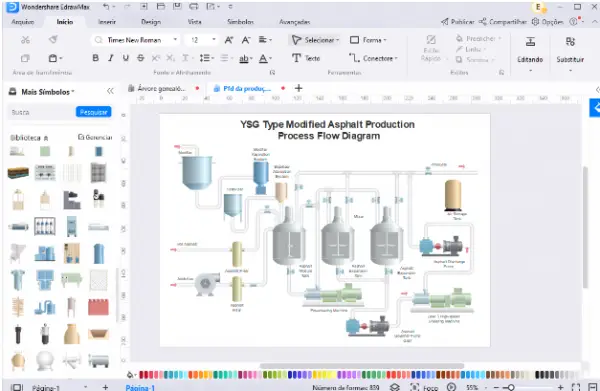Open the Inserir ribbon tab
Image resolution: width=600 pixels, height=391 pixels.
pos(107,22)
